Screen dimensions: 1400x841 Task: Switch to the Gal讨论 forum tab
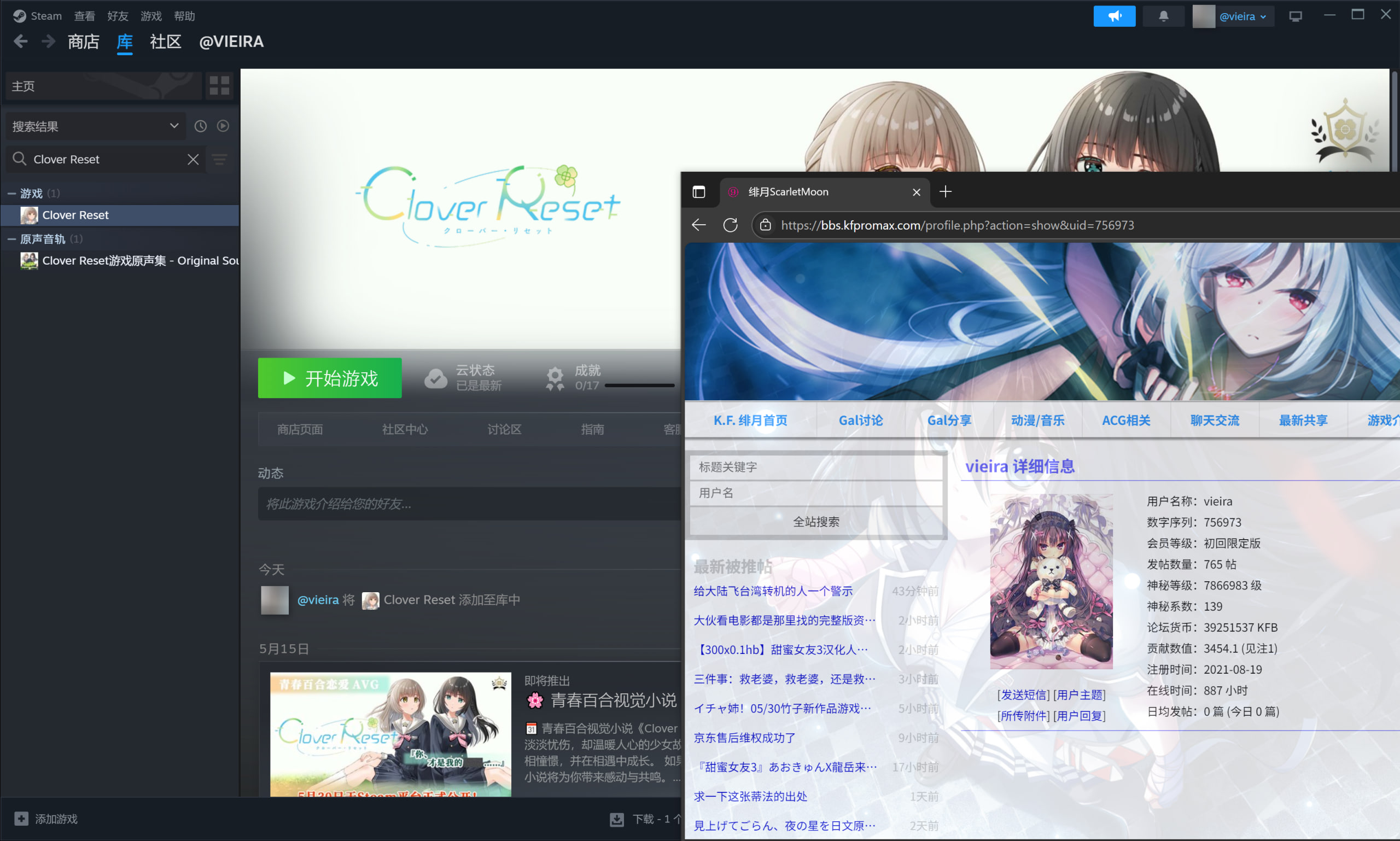click(x=860, y=420)
